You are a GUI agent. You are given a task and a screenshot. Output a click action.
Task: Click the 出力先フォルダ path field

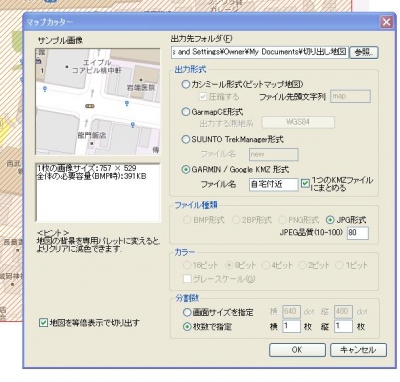coord(260,52)
